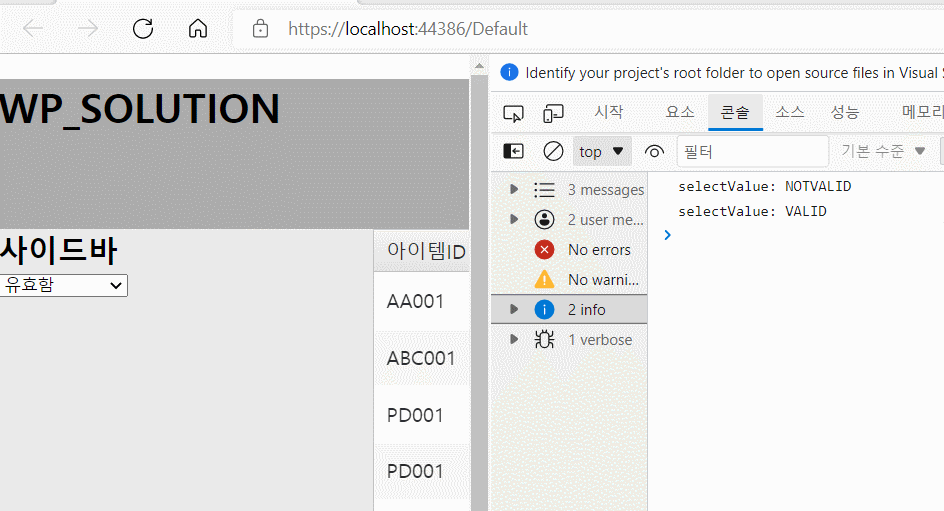Viewport: 944px width, 511px height.
Task: Open the 기본 수준 log level dropdown
Action: tap(883, 151)
